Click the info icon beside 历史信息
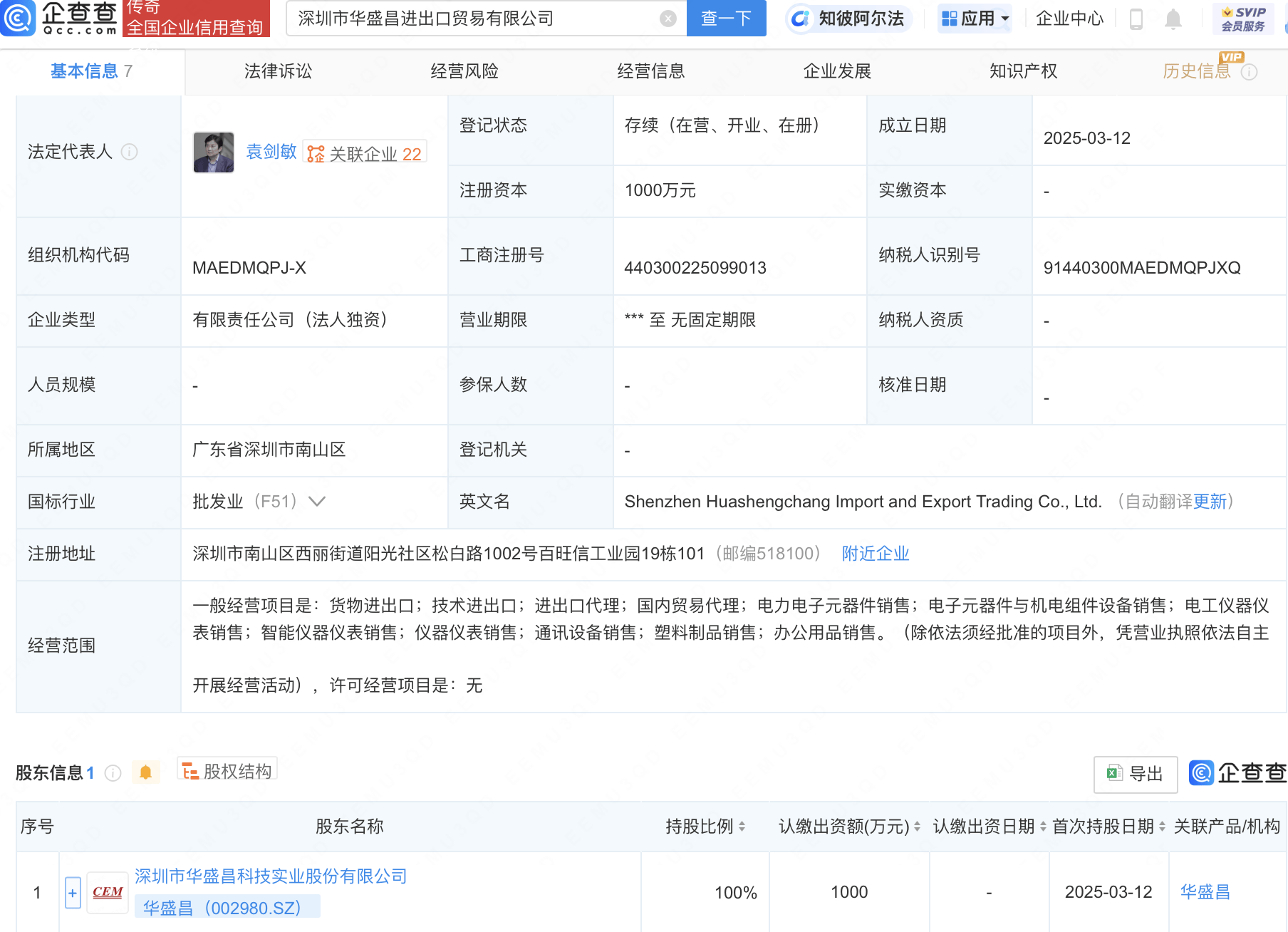 point(1250,72)
